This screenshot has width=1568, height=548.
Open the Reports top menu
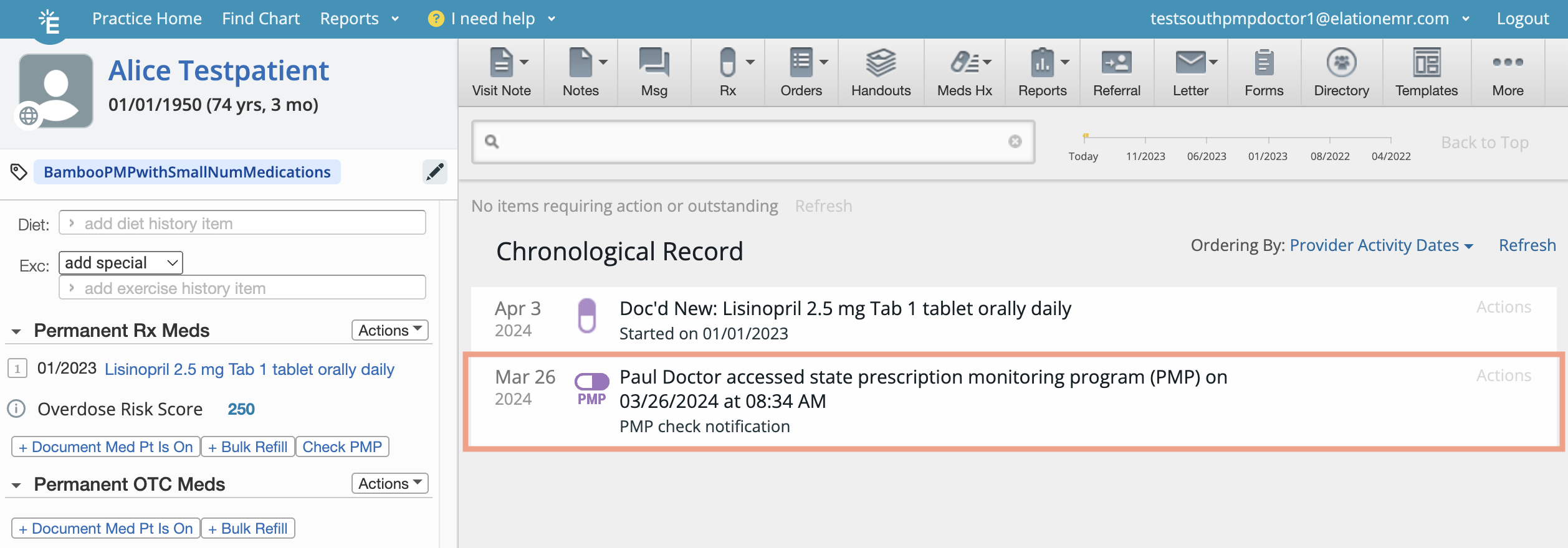tap(359, 19)
